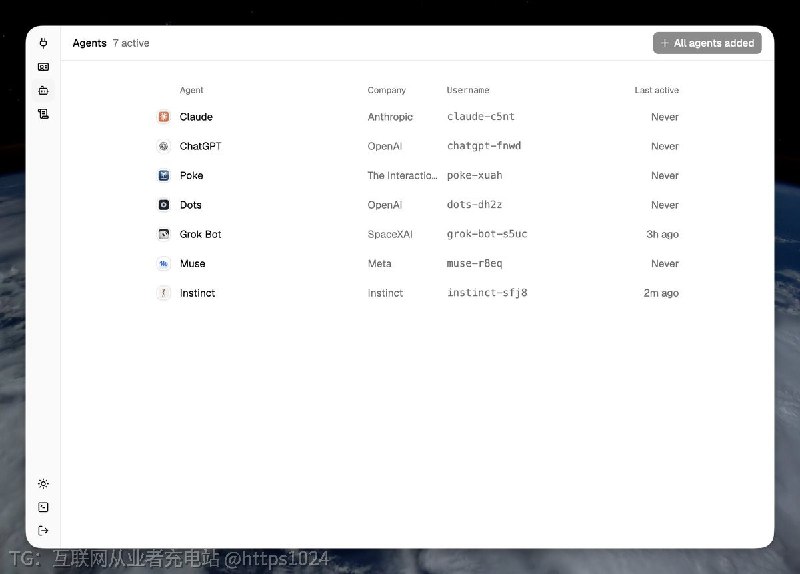The width and height of the screenshot is (800, 574).
Task: Select the Dots agent name
Action: 190,205
